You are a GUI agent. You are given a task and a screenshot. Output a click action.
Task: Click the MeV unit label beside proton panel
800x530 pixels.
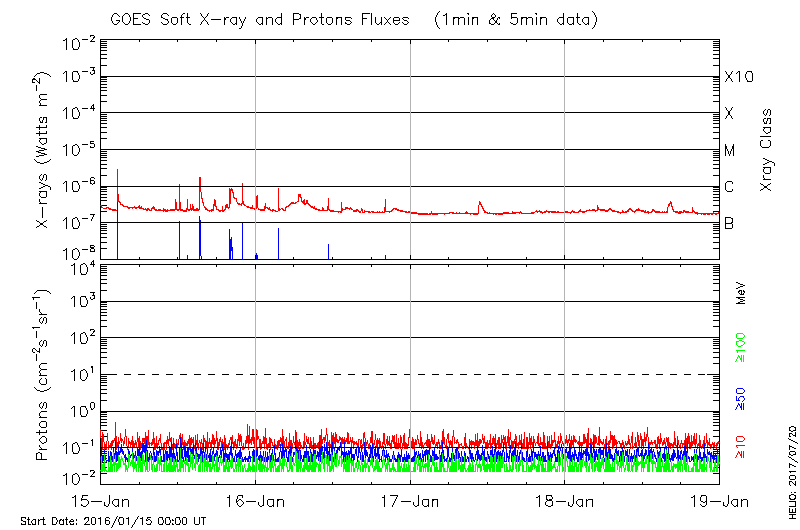click(741, 294)
